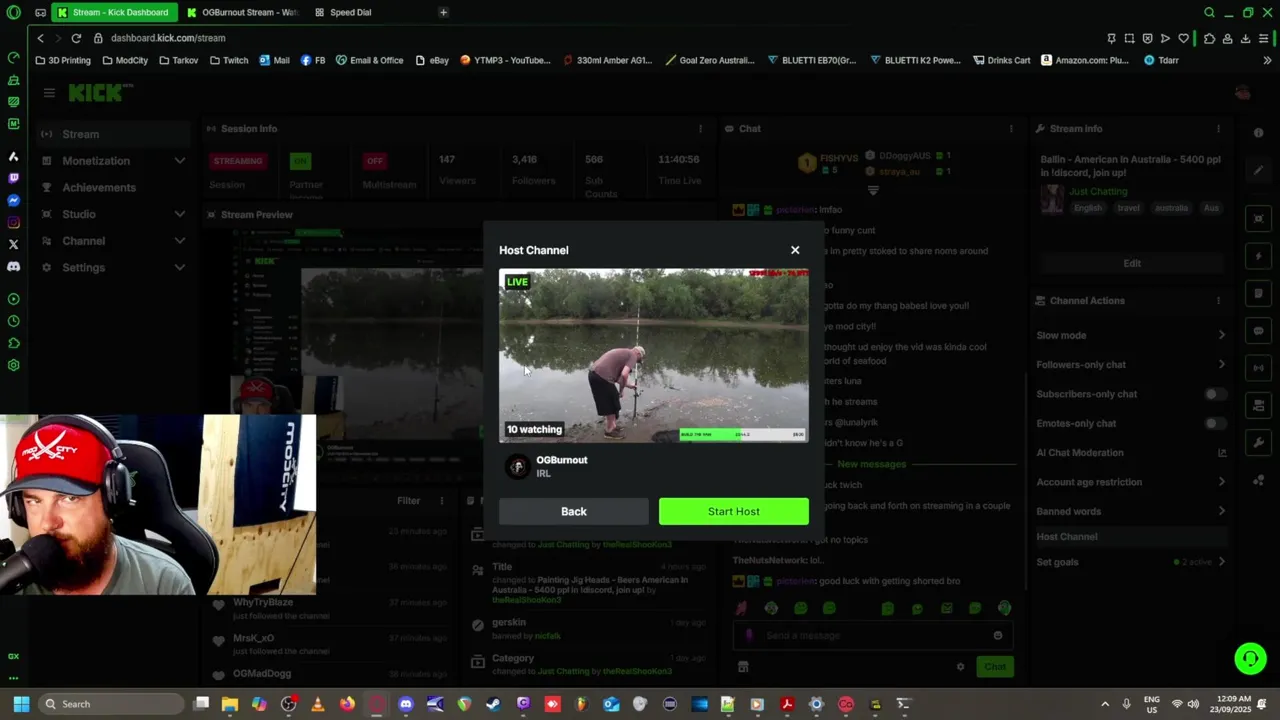Open the OGBurnout live stream thumbnail

click(x=654, y=355)
